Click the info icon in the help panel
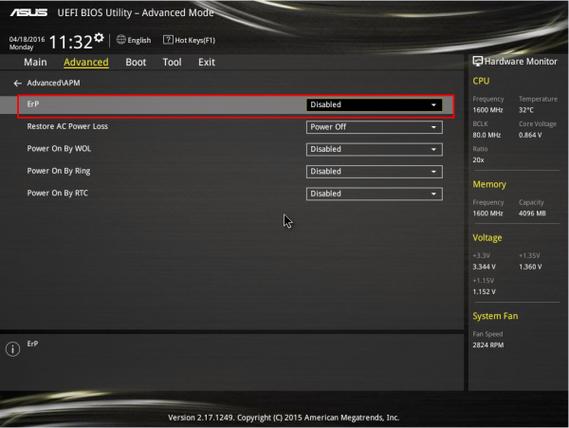Viewport: 569px width, 428px height. click(13, 349)
